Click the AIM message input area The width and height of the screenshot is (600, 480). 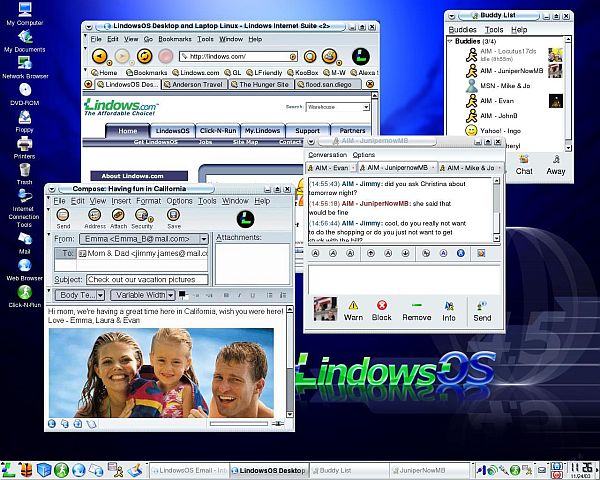[x=404, y=279]
